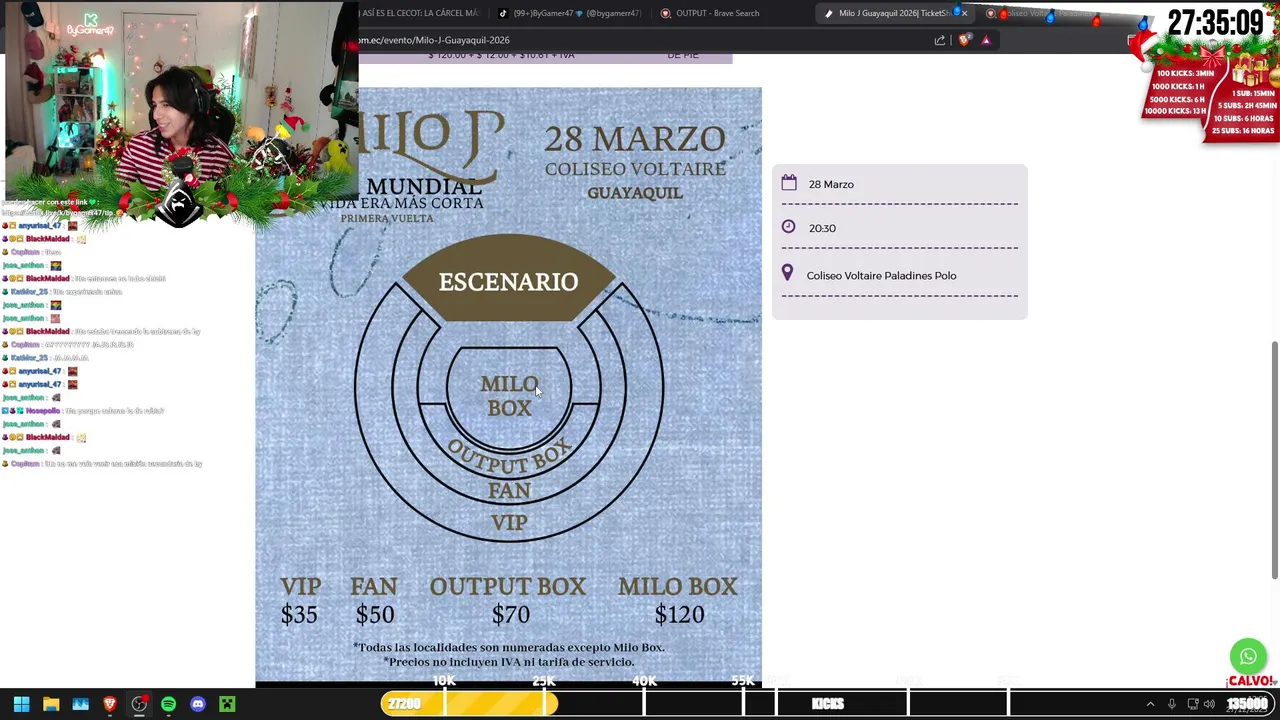
Task: Open the Brave browser taskbar icon
Action: click(x=110, y=704)
